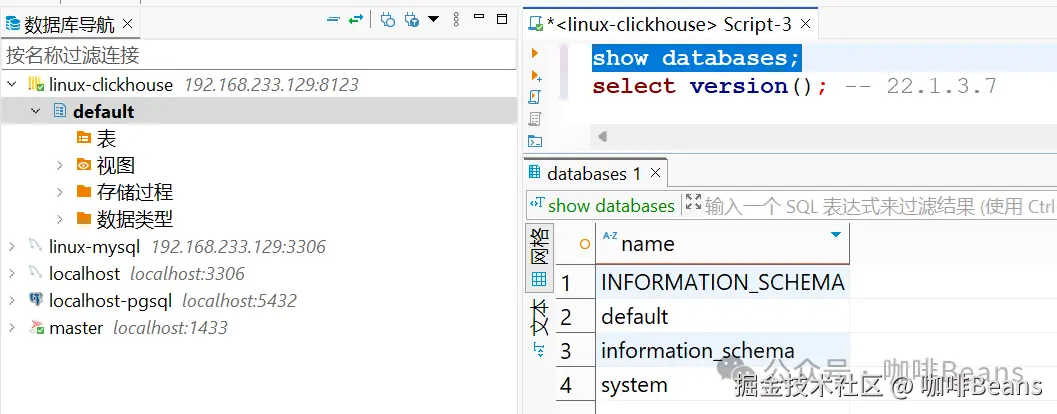
Task: Run the SQL statement with execute arrow
Action: [535, 53]
